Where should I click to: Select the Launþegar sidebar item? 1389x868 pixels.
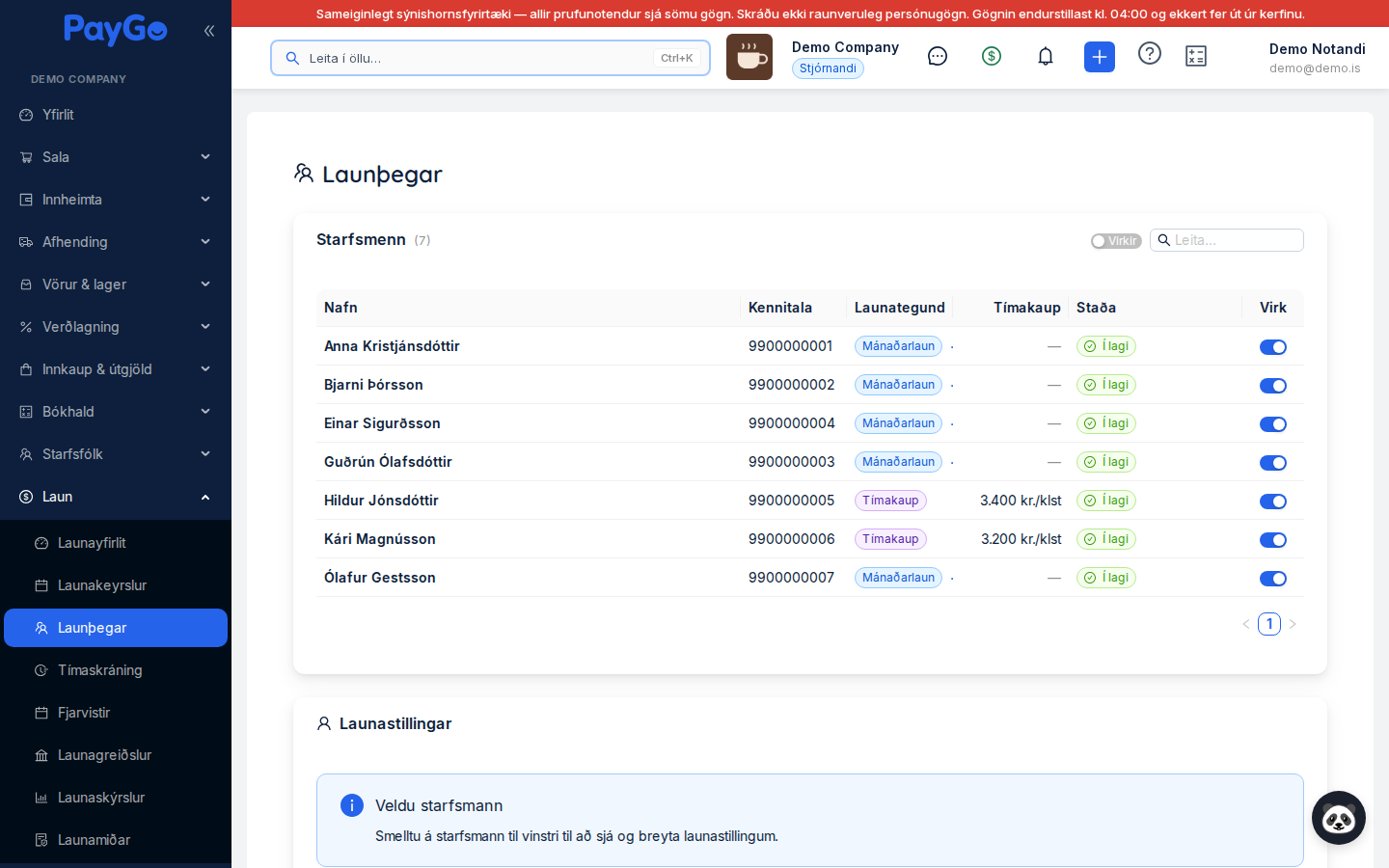pos(116,628)
